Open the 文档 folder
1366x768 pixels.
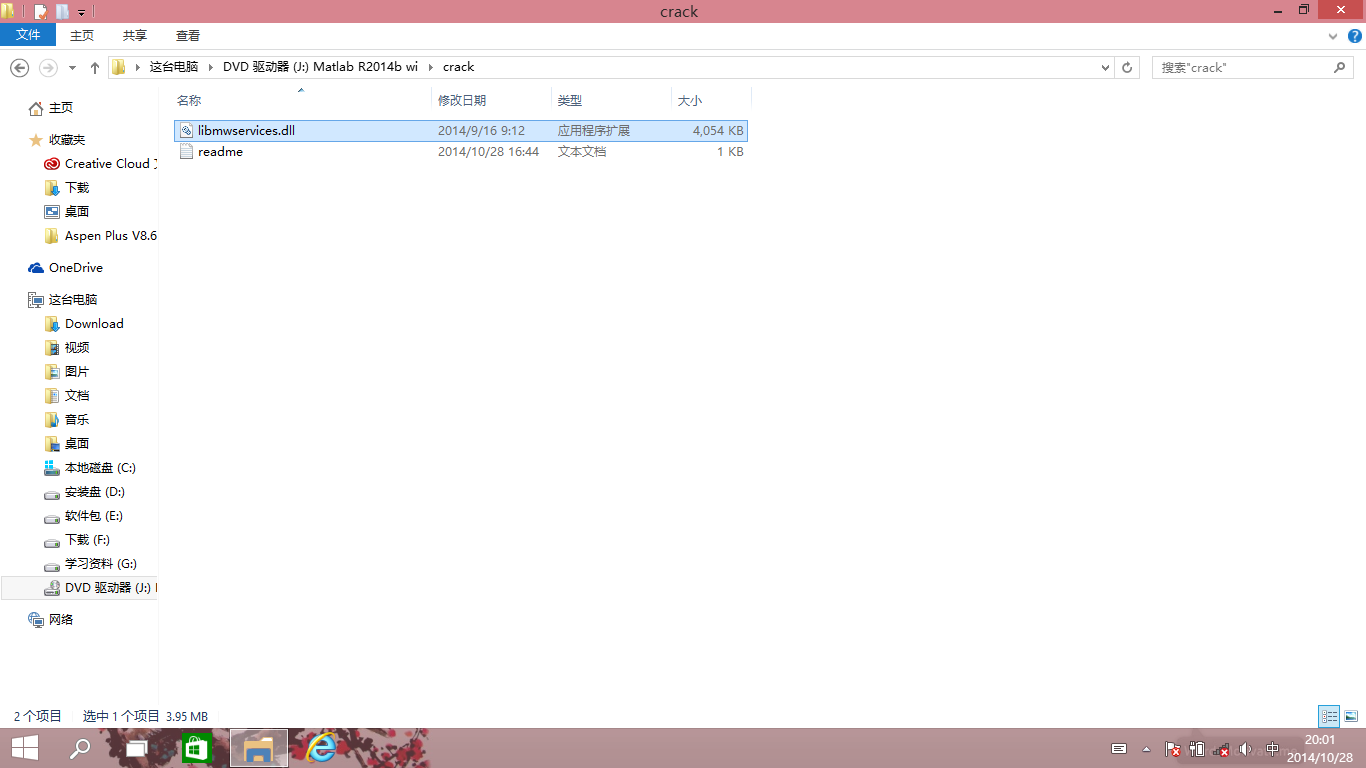pyautogui.click(x=77, y=396)
